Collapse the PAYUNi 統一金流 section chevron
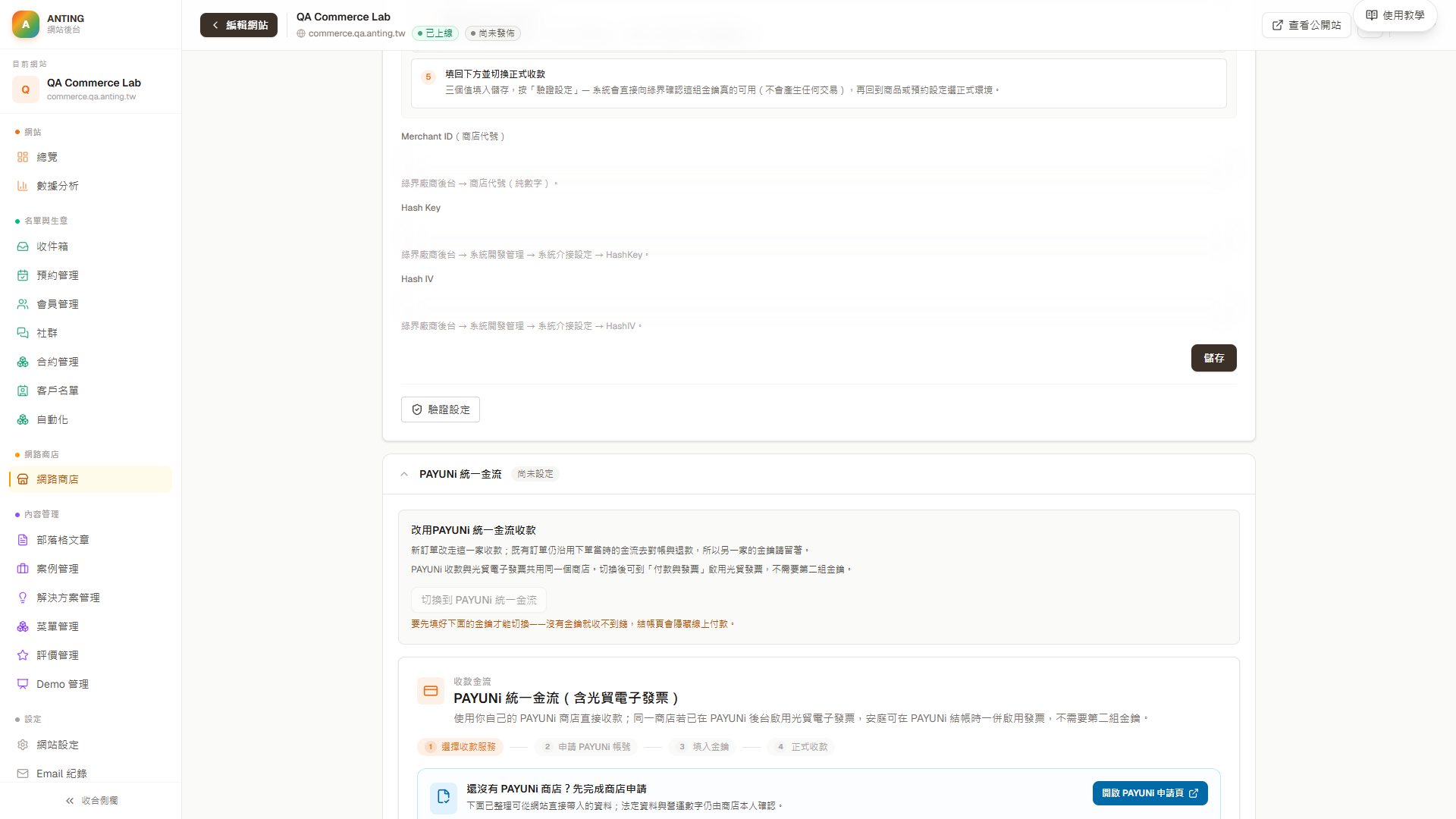Screen dimensions: 1456x819 click(404, 474)
